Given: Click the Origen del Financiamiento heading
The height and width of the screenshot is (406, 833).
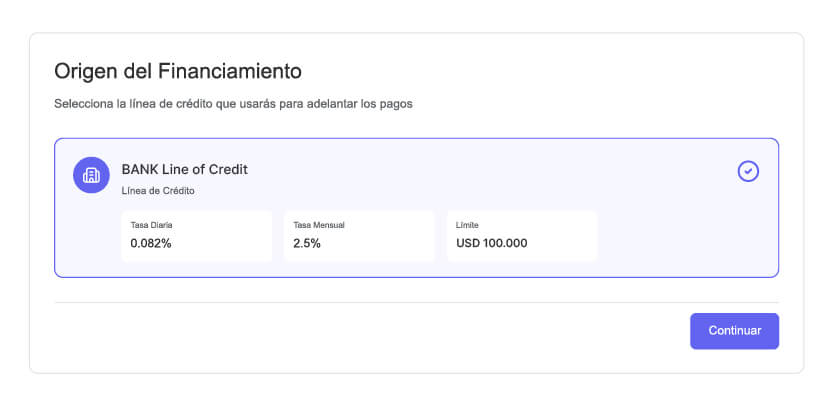Looking at the screenshot, I should point(177,71).
